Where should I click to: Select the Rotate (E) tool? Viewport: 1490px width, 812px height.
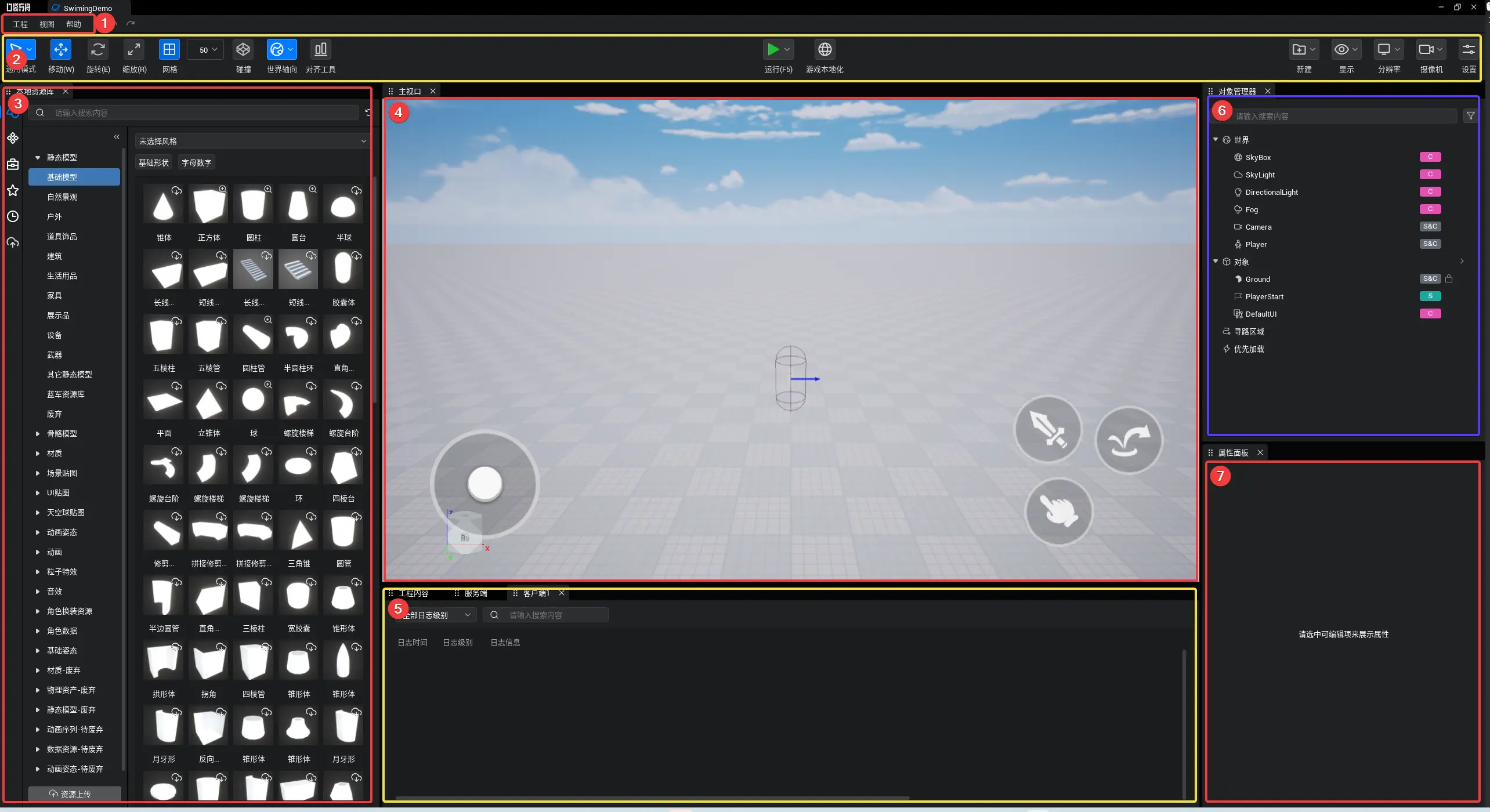(97, 50)
